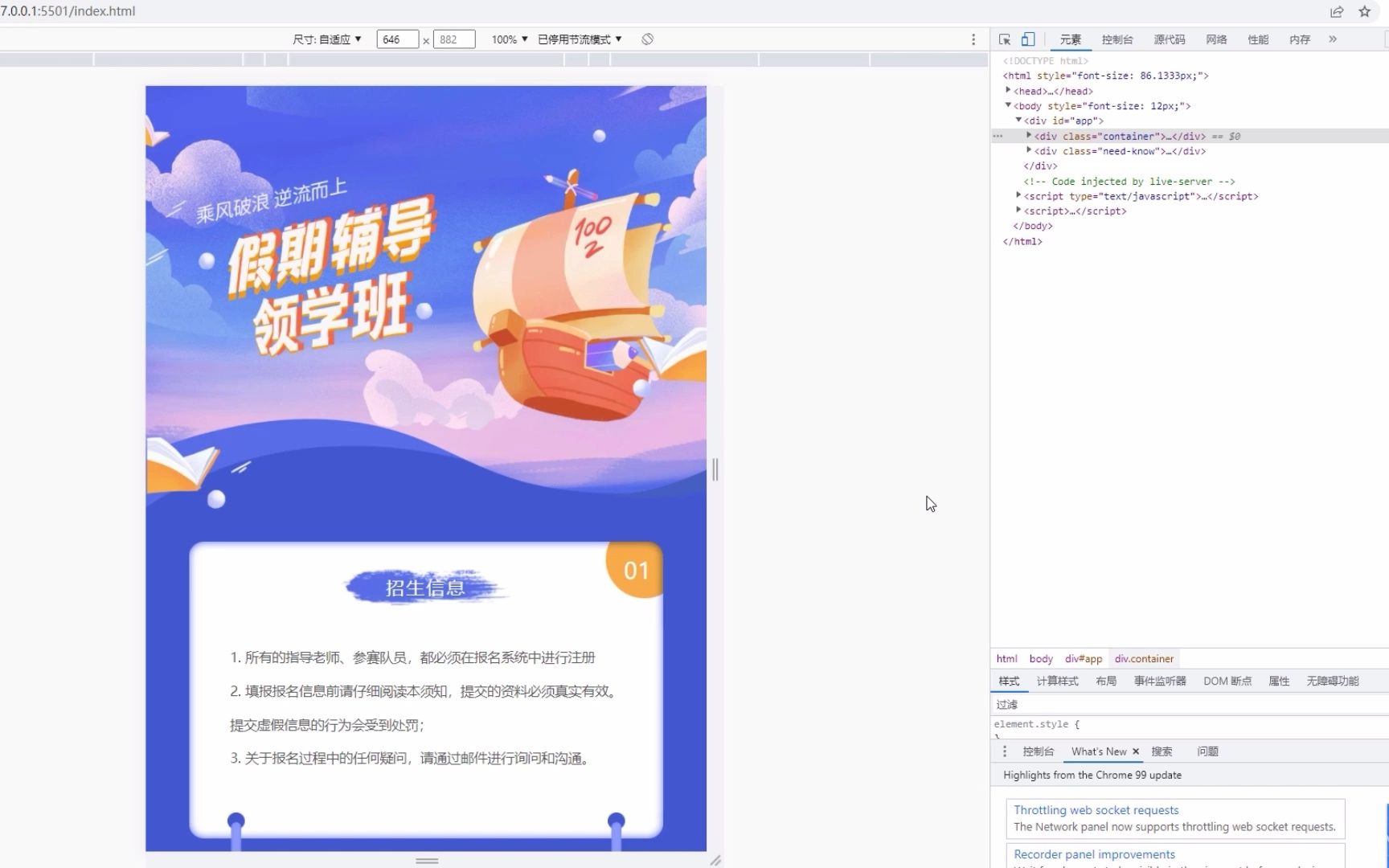The image size is (1389, 868).
Task: Bookmark the page with the star icon
Action: [1364, 11]
